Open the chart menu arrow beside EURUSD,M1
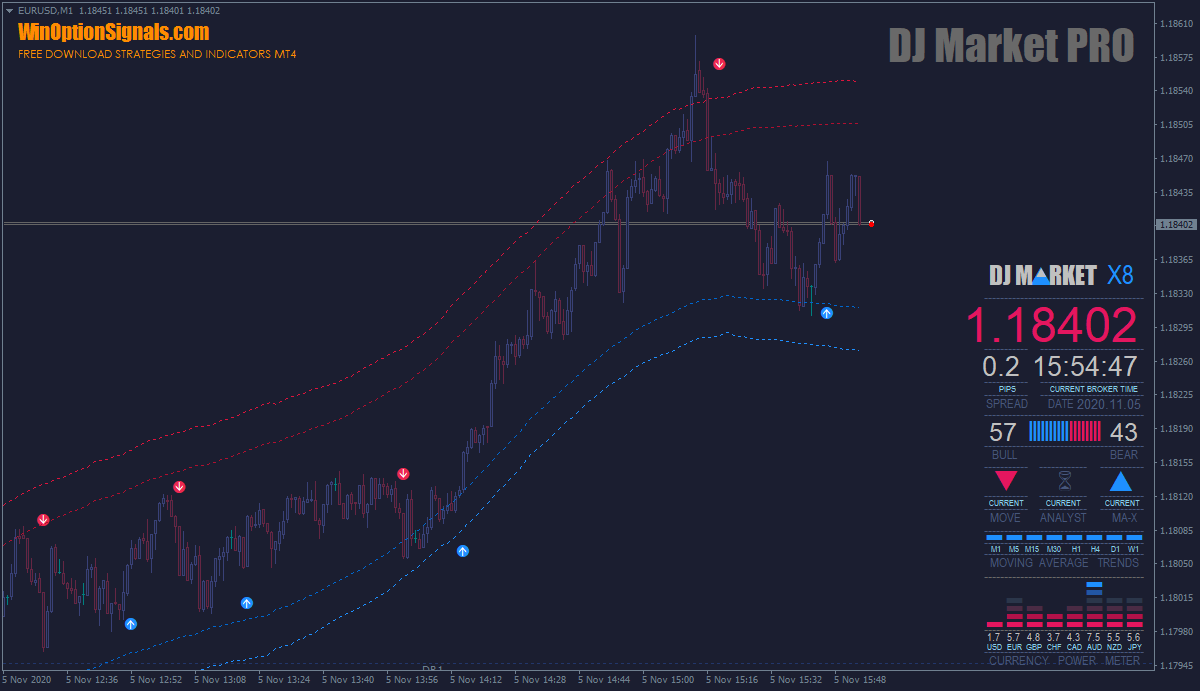This screenshot has width=1200, height=691. [10, 10]
